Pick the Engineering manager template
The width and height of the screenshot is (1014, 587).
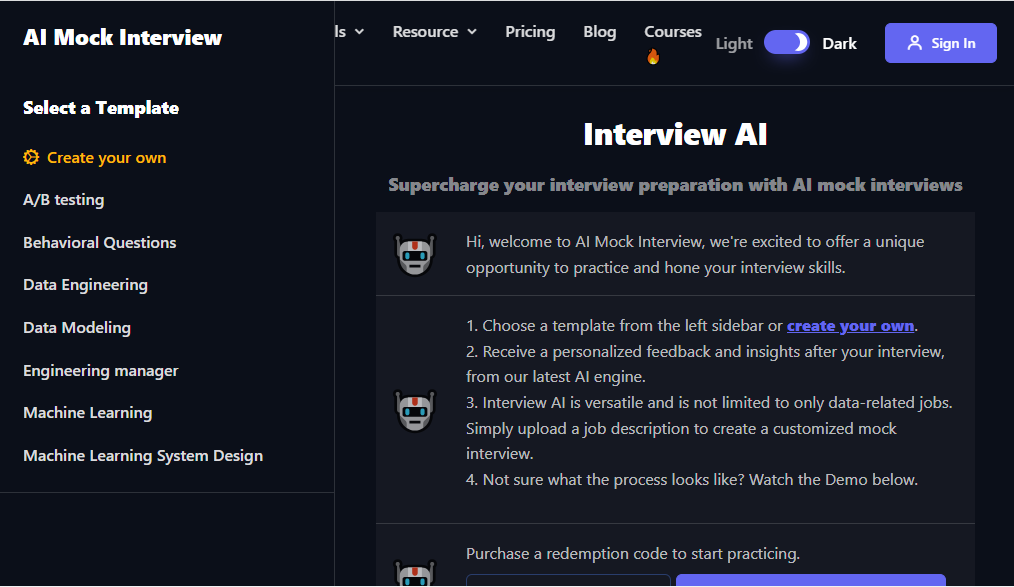click(x=100, y=370)
